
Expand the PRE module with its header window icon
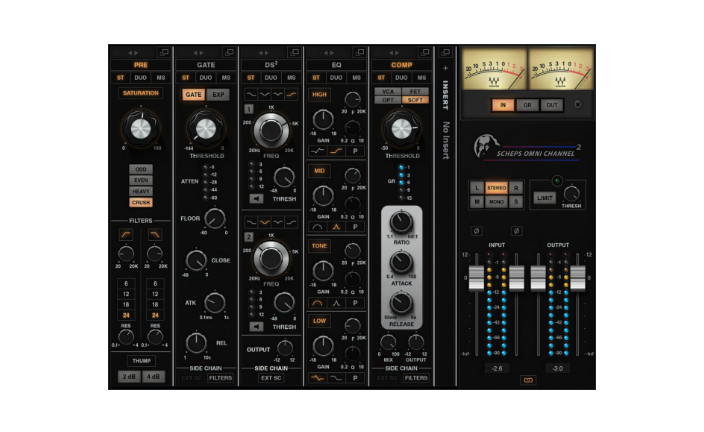[x=164, y=53]
